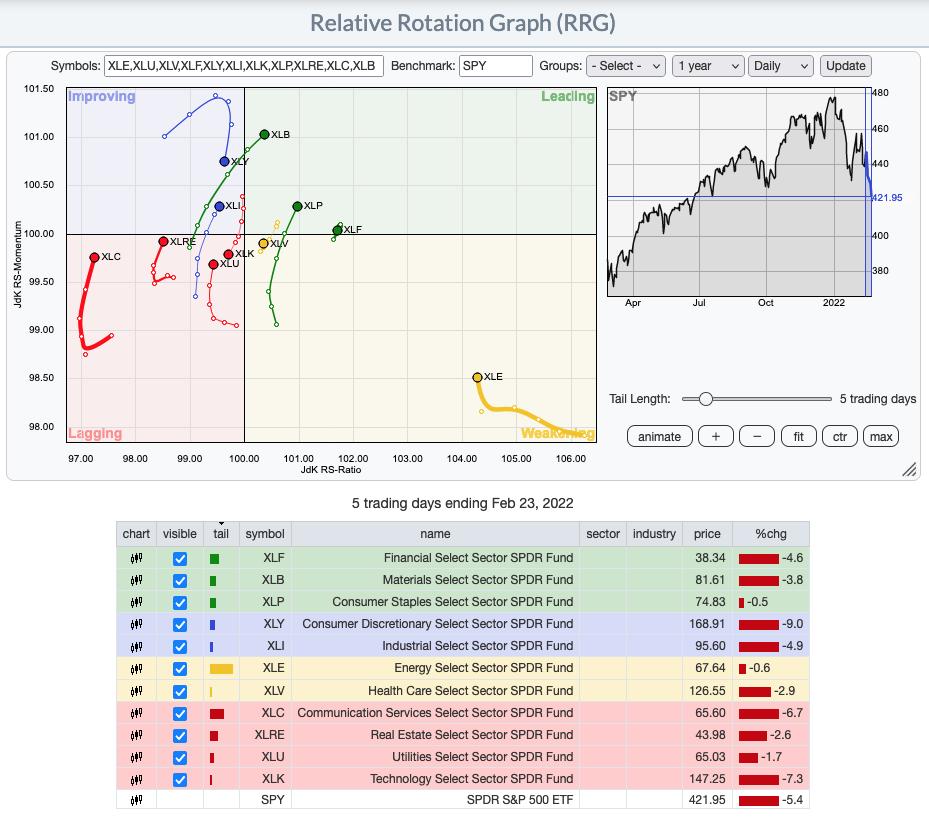Image resolution: width=929 pixels, height=818 pixels.
Task: Click the ctr center button
Action: click(x=840, y=437)
